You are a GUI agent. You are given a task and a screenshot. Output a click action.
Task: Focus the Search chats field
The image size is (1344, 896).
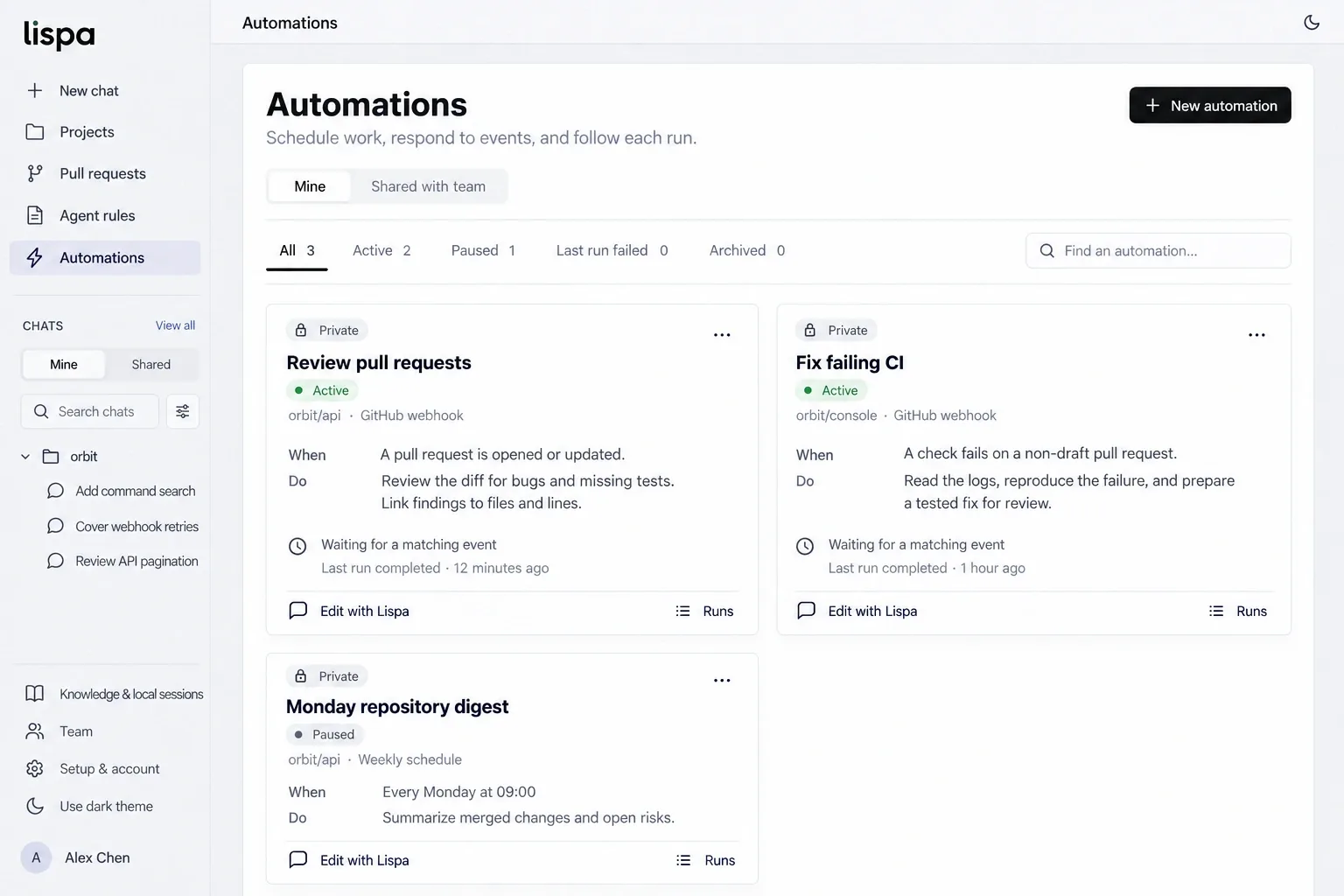[x=90, y=411]
